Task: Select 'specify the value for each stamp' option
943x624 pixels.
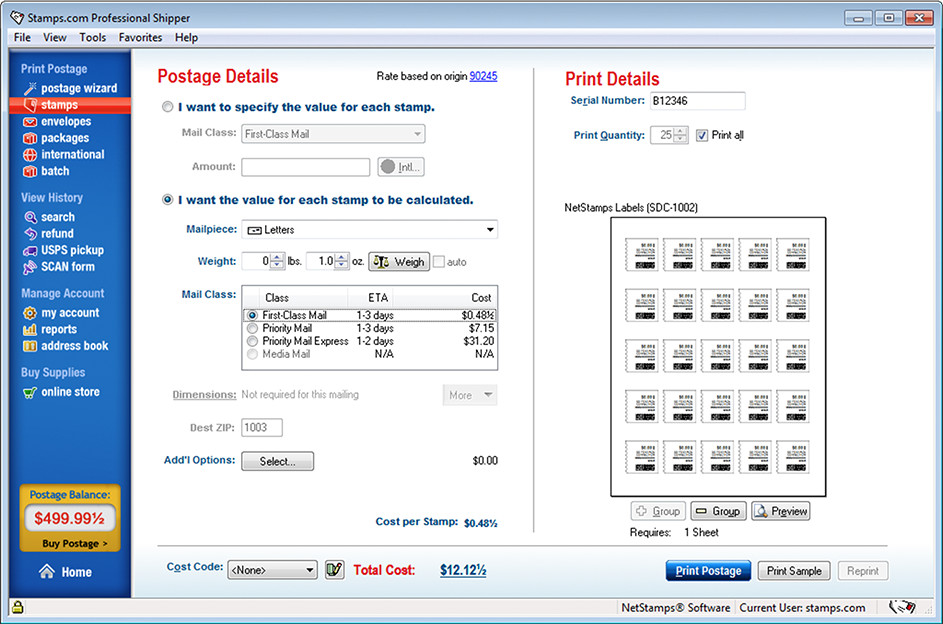Action: click(168, 107)
